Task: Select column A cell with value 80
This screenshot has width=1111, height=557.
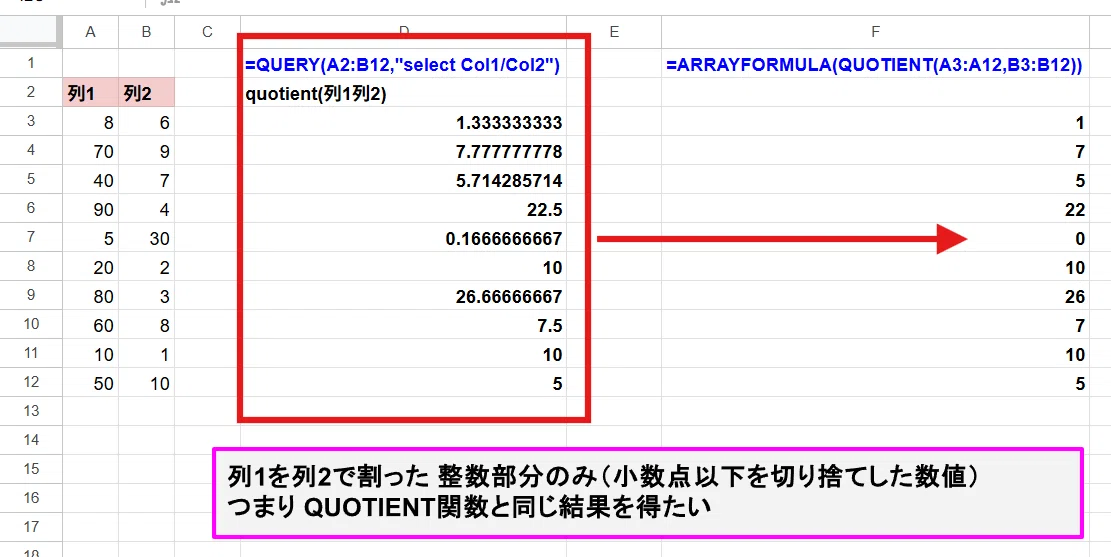Action: [x=90, y=296]
